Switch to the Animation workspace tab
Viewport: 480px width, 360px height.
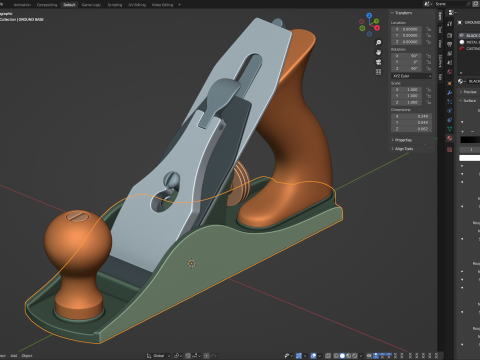22,5
